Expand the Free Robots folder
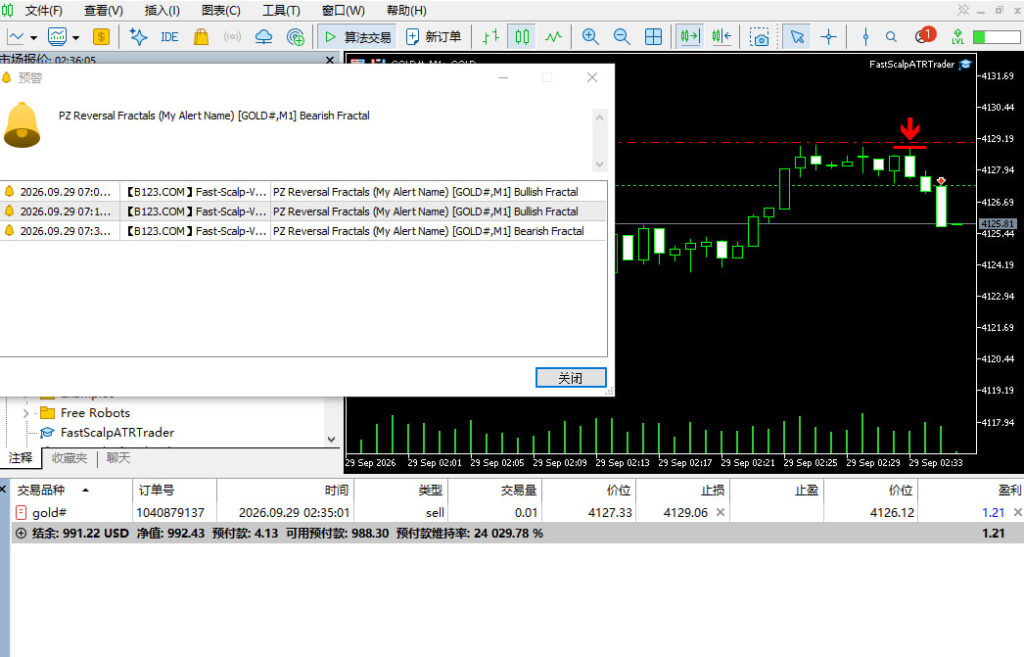The image size is (1024, 657). click(x=25, y=413)
